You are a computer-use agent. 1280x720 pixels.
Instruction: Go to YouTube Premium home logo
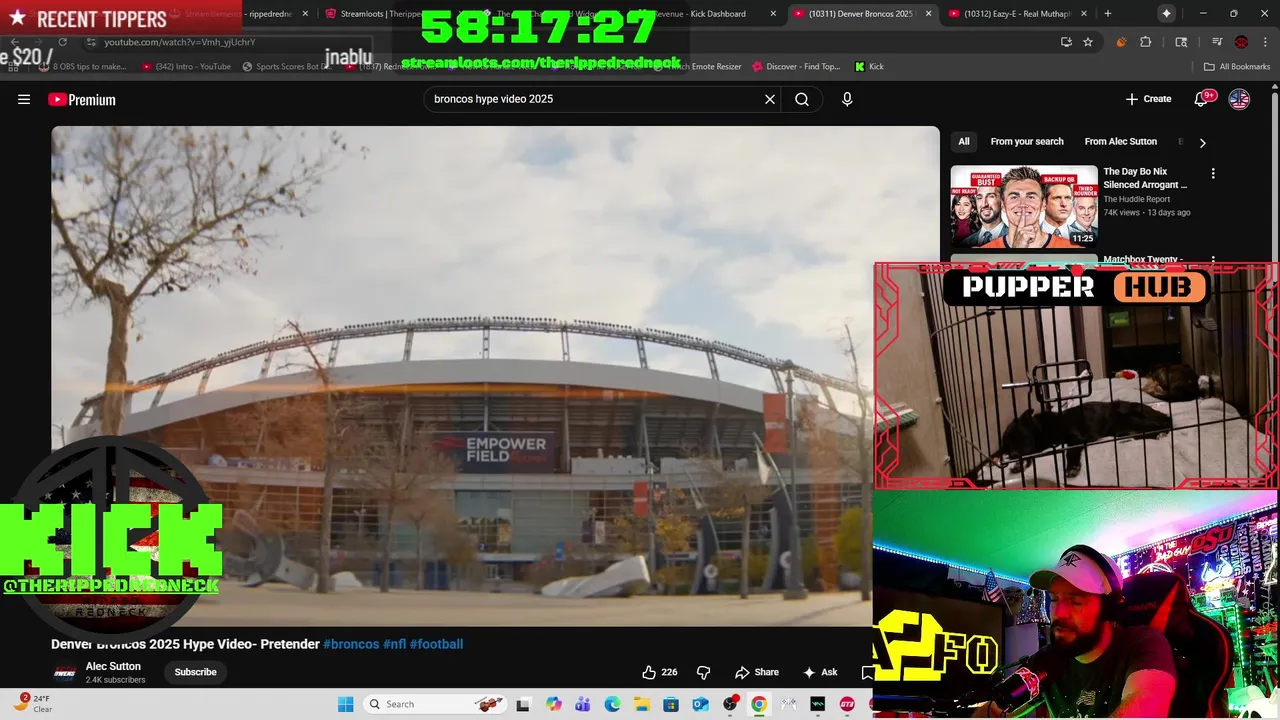[x=82, y=99]
